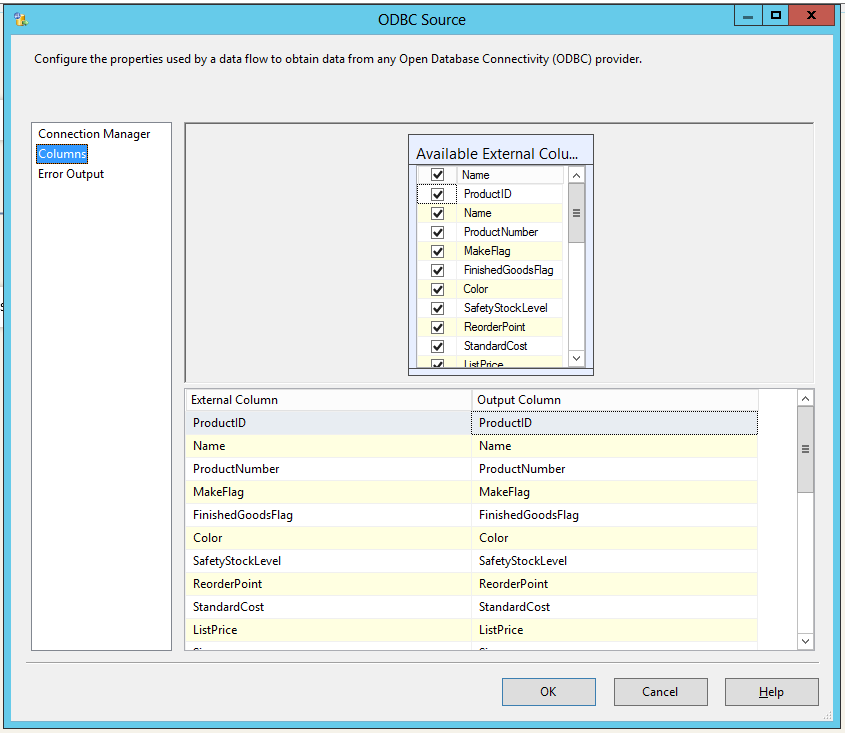845x733 pixels.
Task: Uncheck the StandardCost column checkbox
Action: pos(437,345)
